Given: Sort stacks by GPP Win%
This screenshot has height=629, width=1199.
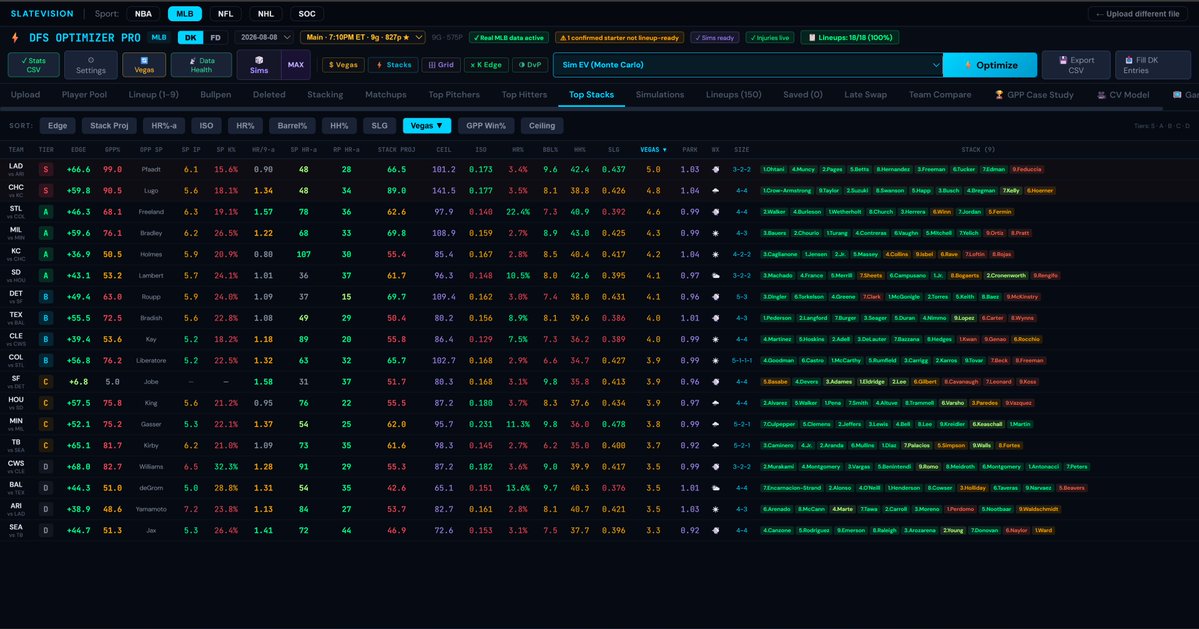Looking at the screenshot, I should pos(486,125).
